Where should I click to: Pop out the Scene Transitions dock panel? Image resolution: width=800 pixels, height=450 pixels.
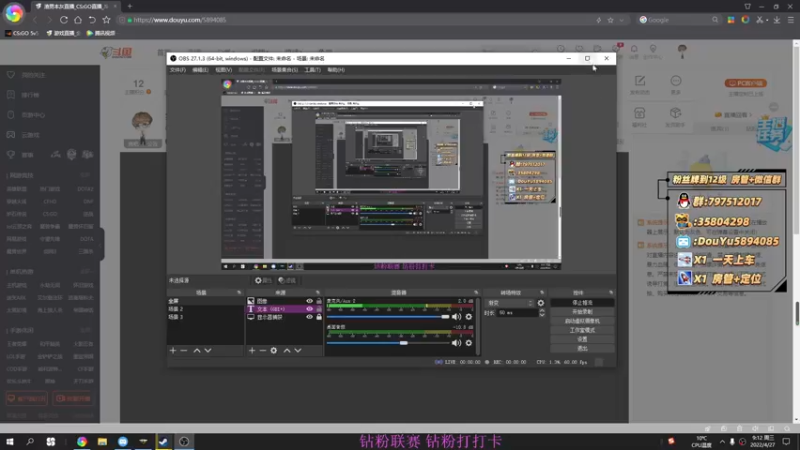tap(542, 293)
